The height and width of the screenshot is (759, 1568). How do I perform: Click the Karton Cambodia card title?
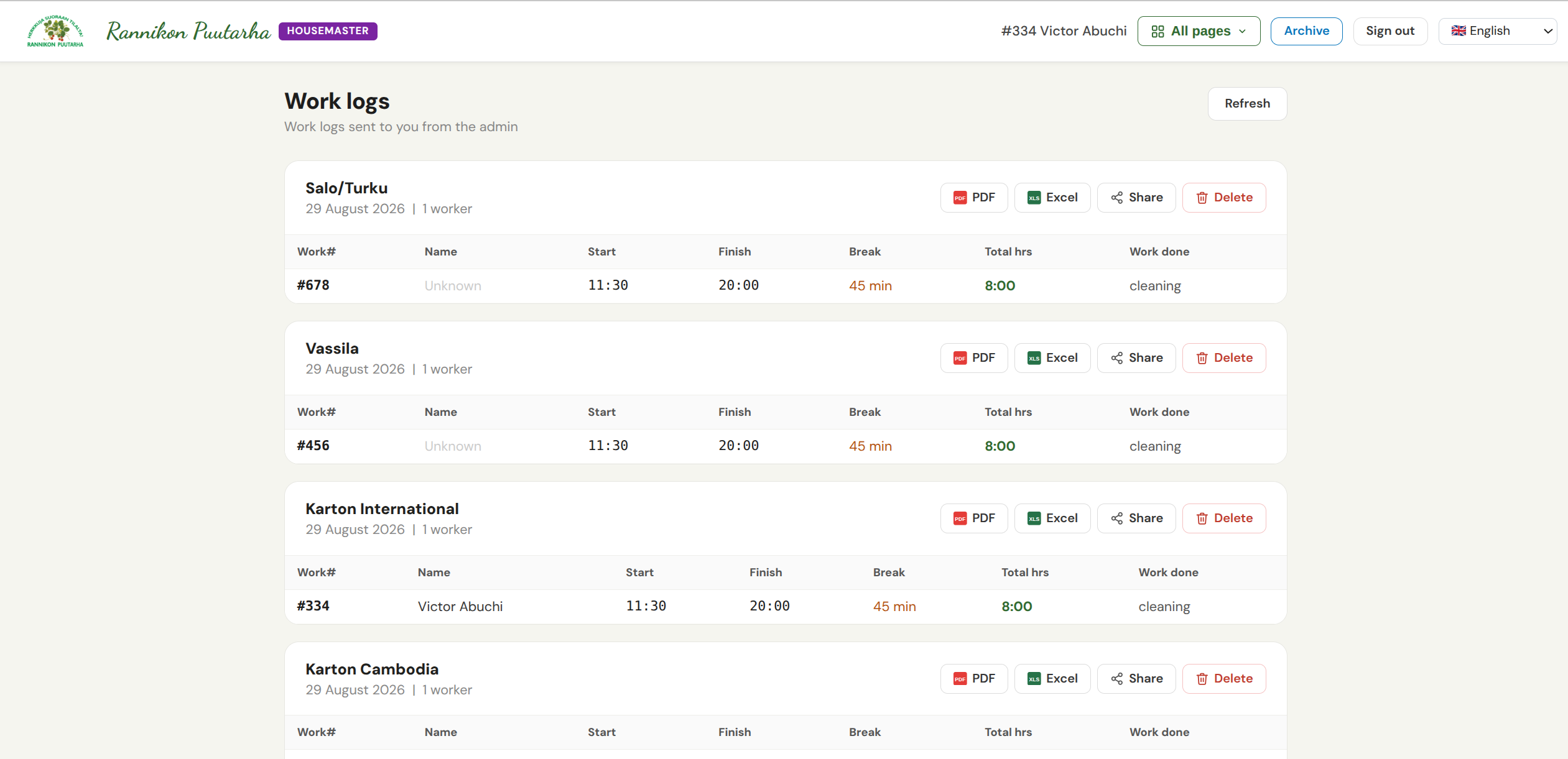pyautogui.click(x=372, y=669)
